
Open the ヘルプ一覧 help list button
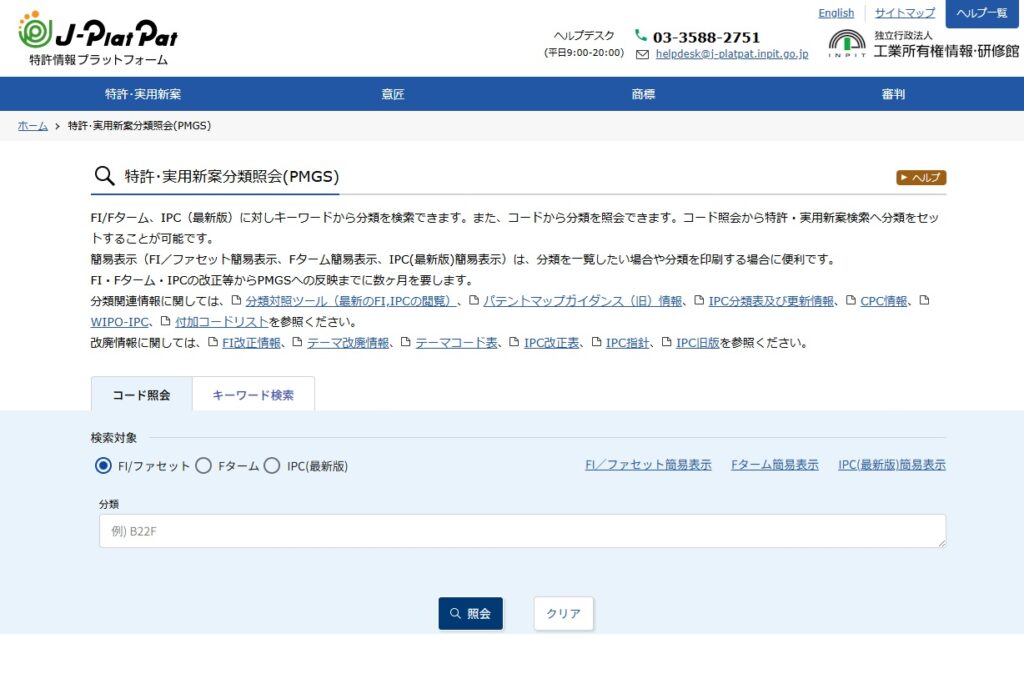[981, 13]
